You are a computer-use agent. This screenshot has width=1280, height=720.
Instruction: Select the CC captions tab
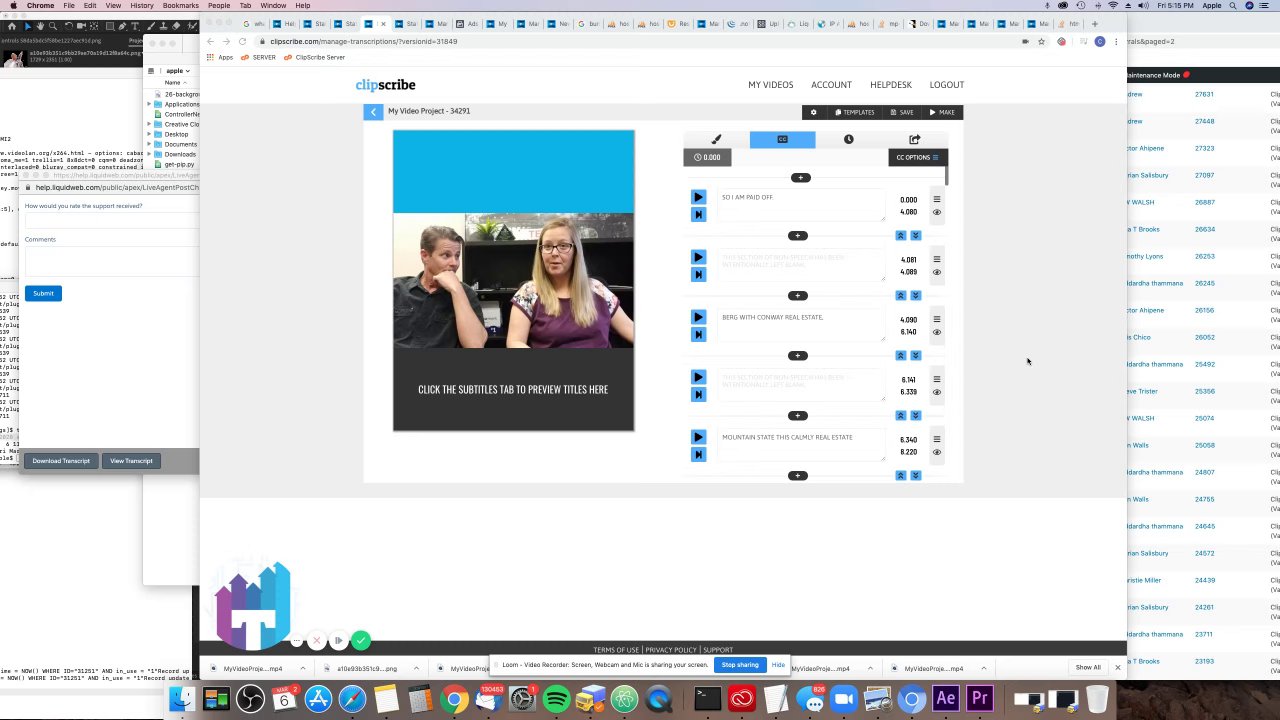click(782, 139)
